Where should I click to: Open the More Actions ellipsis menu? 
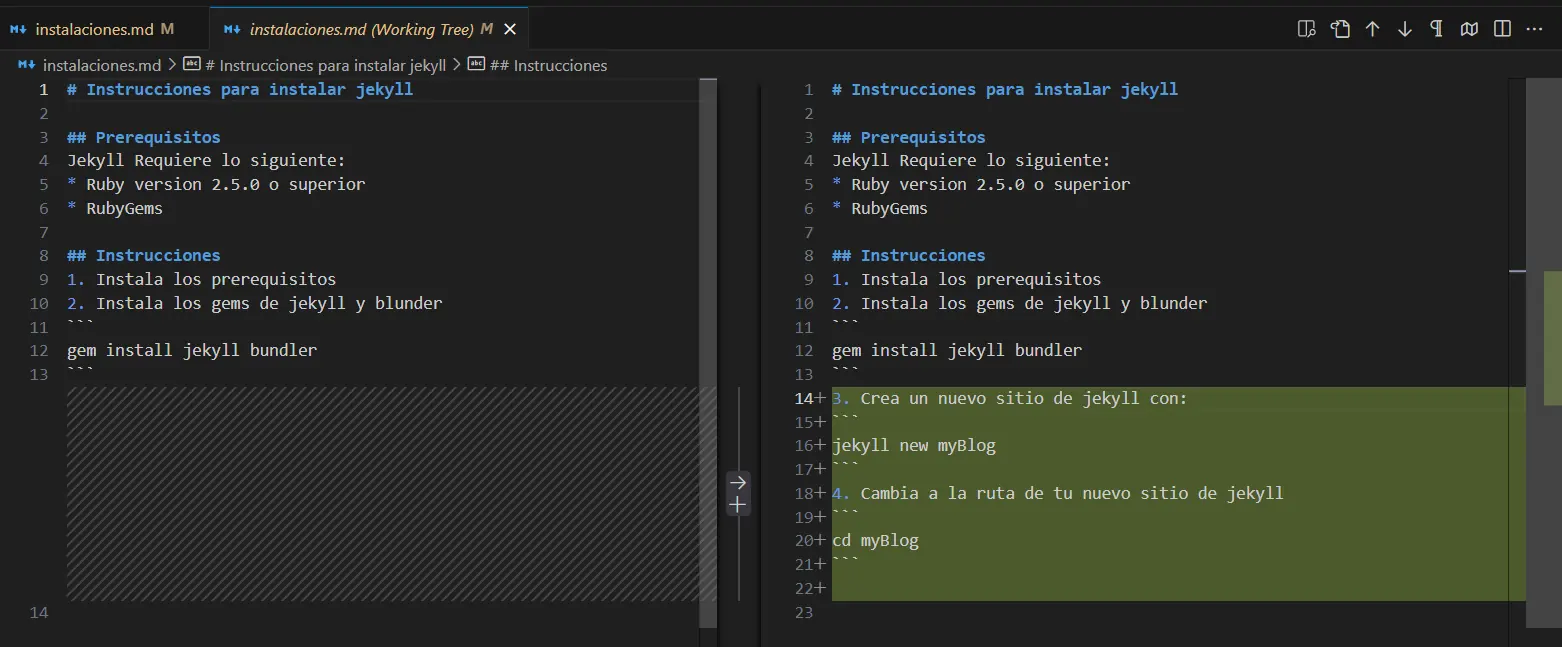[x=1534, y=29]
